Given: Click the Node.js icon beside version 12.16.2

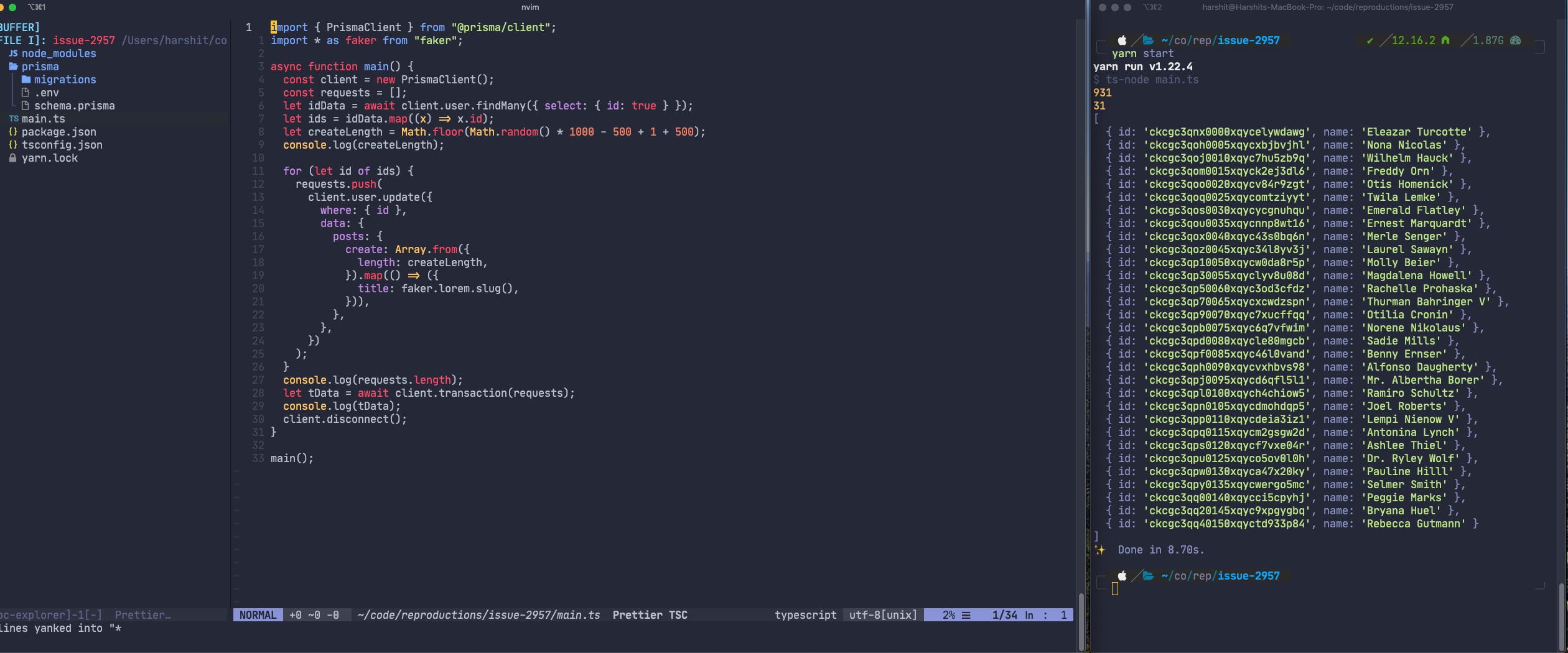Looking at the screenshot, I should (x=1446, y=40).
